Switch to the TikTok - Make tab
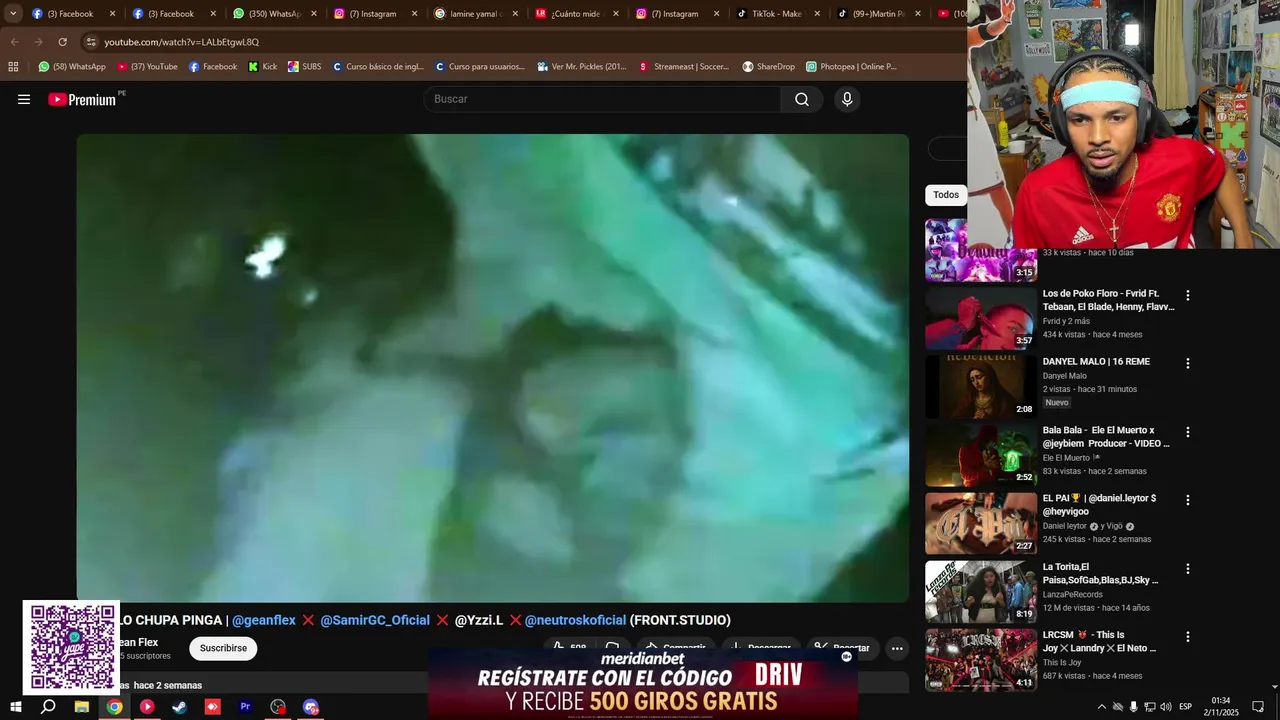This screenshot has width=1280, height=720. (x=776, y=14)
